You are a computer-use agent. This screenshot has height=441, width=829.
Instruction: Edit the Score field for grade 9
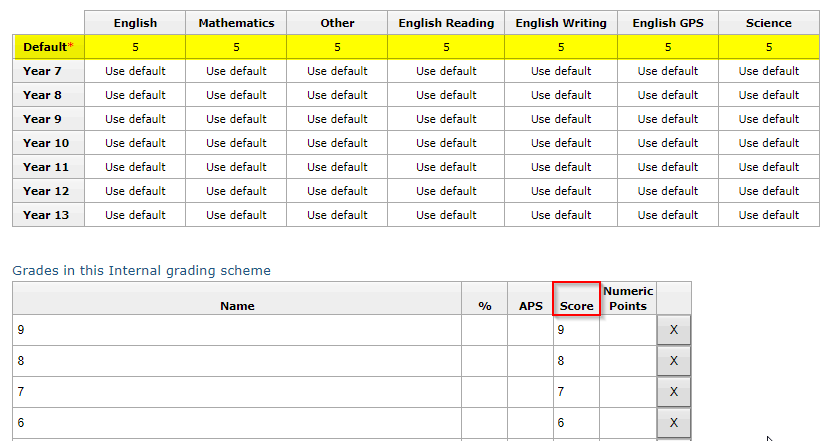tap(576, 330)
